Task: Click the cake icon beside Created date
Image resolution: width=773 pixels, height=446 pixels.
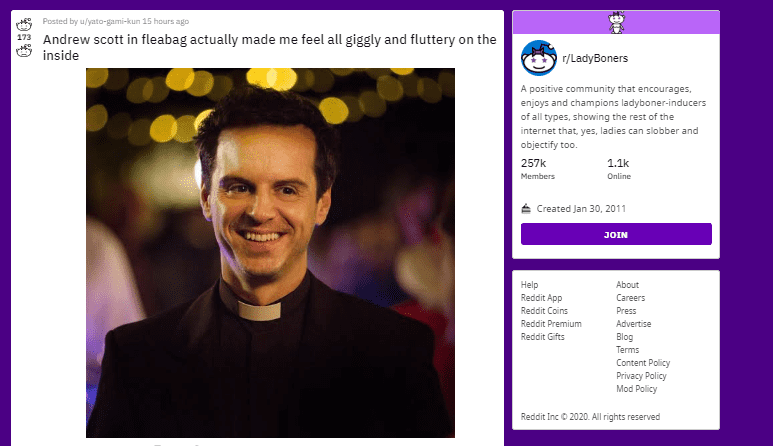Action: [x=527, y=208]
